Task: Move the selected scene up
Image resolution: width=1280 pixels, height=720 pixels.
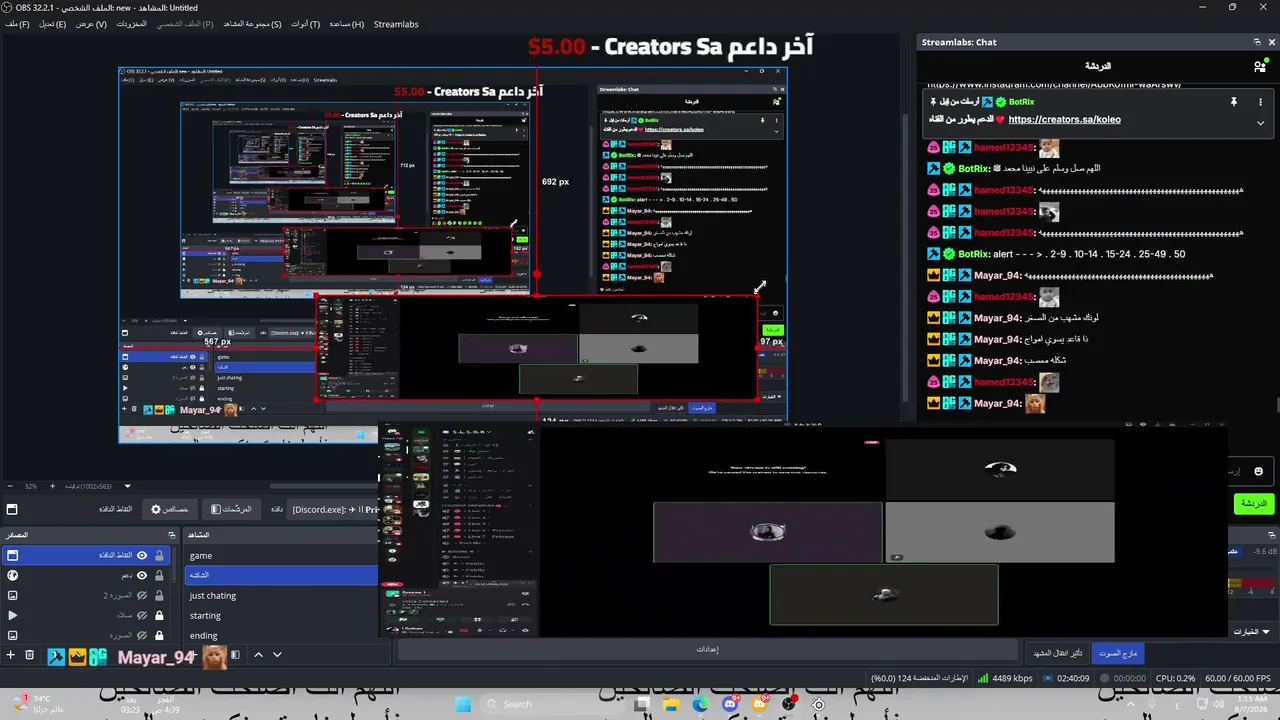Action: click(258, 655)
